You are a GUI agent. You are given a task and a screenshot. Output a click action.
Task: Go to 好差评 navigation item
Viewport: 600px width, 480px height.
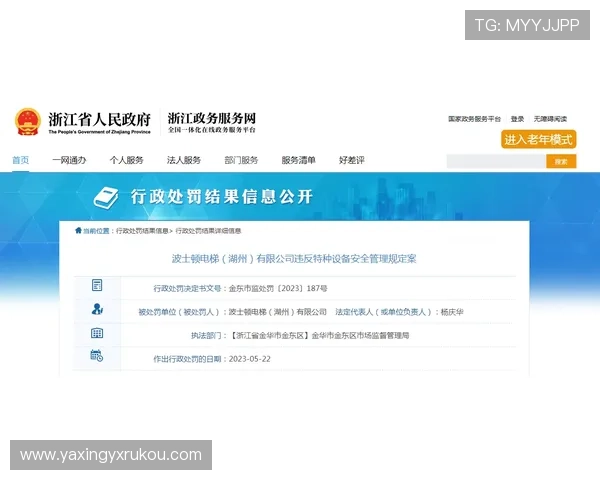(352, 160)
